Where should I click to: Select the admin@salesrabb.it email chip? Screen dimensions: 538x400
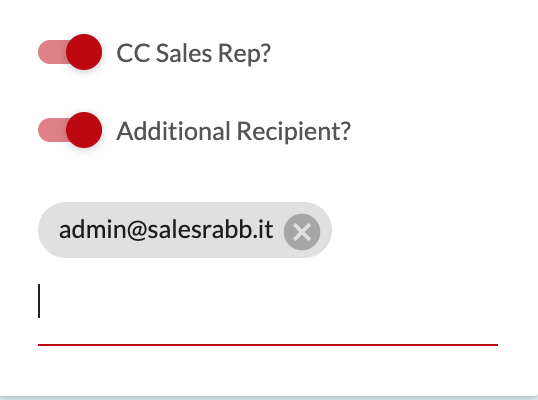185,230
